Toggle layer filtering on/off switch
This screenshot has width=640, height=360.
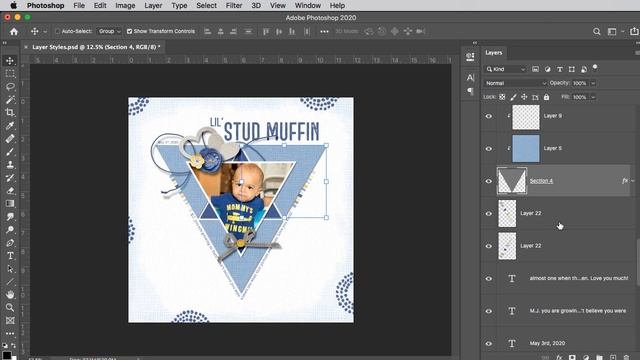595,67
